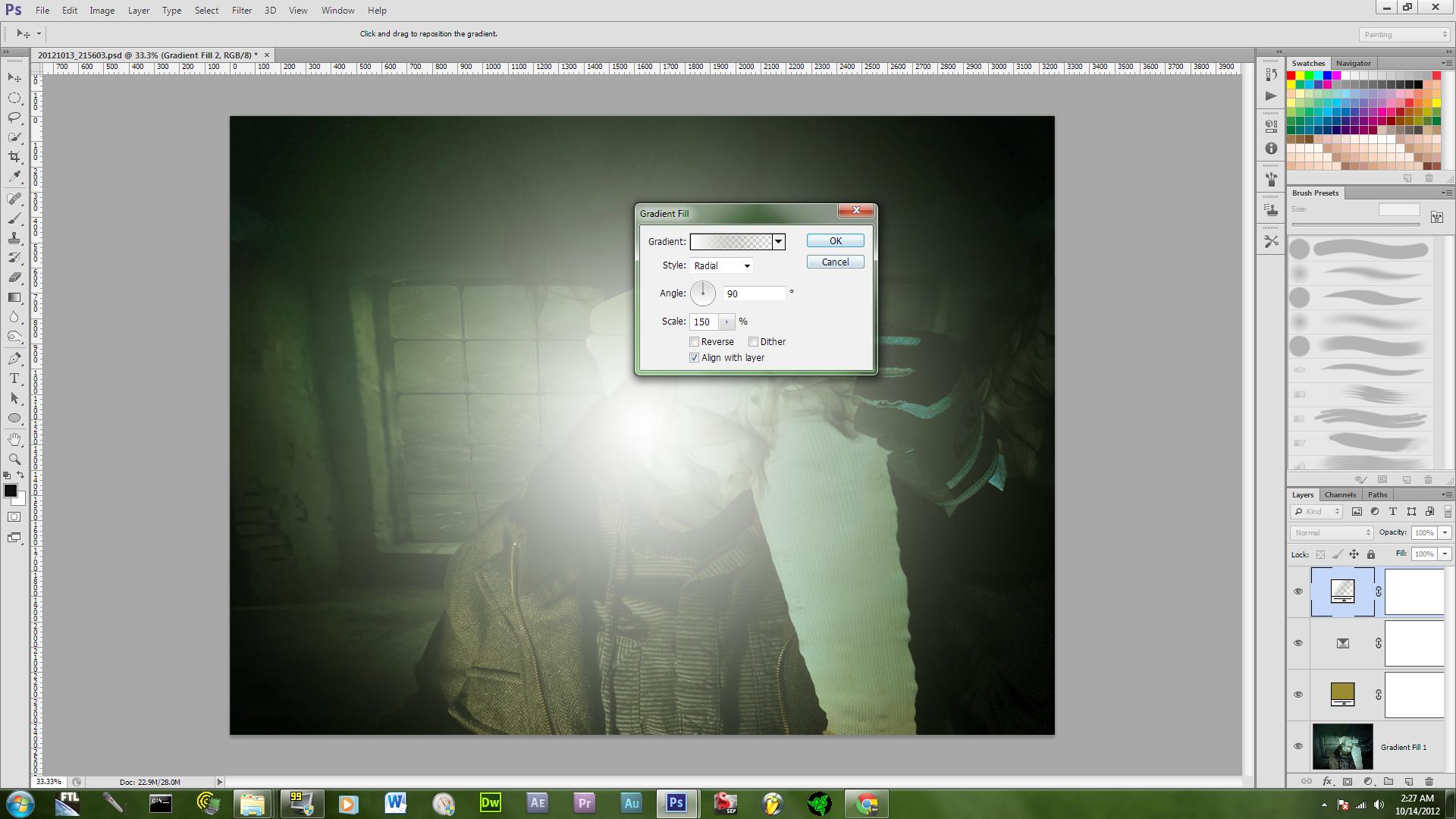
Task: Click the Angle input field
Action: [754, 294]
